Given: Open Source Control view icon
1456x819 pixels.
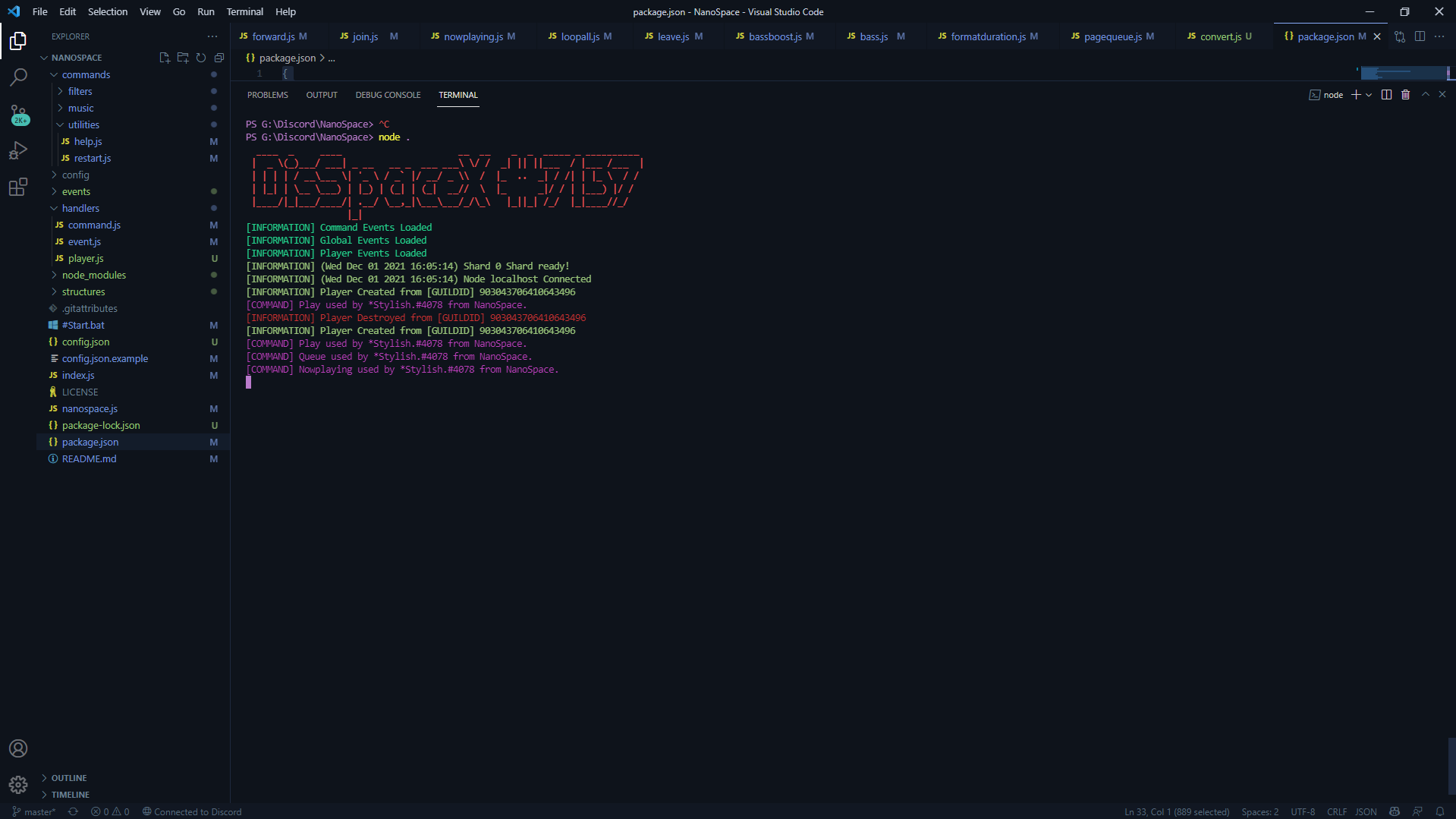Looking at the screenshot, I should coord(18,115).
